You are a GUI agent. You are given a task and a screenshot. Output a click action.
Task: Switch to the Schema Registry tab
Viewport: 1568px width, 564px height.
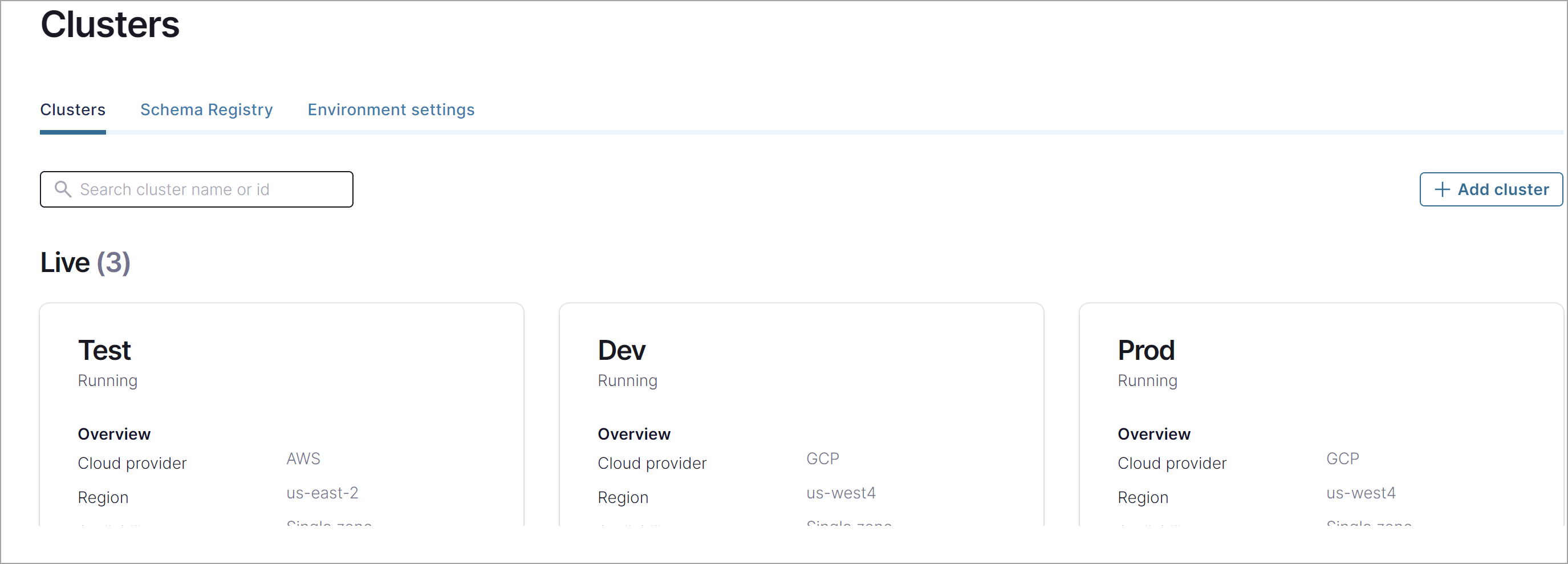click(x=206, y=109)
